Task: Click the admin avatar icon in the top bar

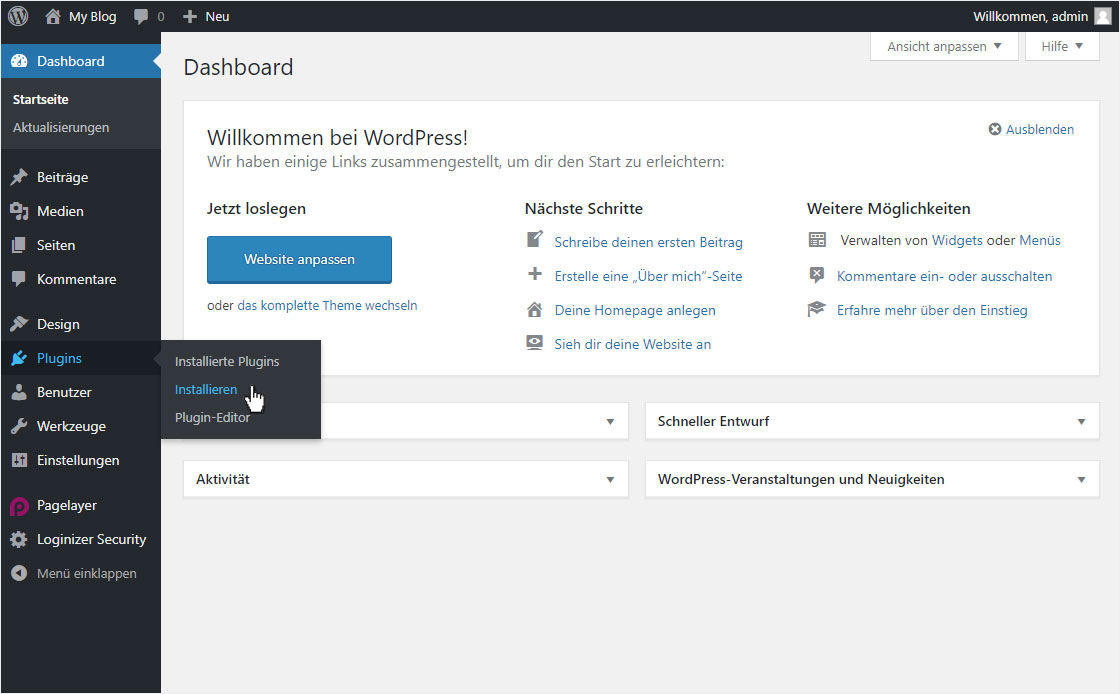Action: (1103, 16)
